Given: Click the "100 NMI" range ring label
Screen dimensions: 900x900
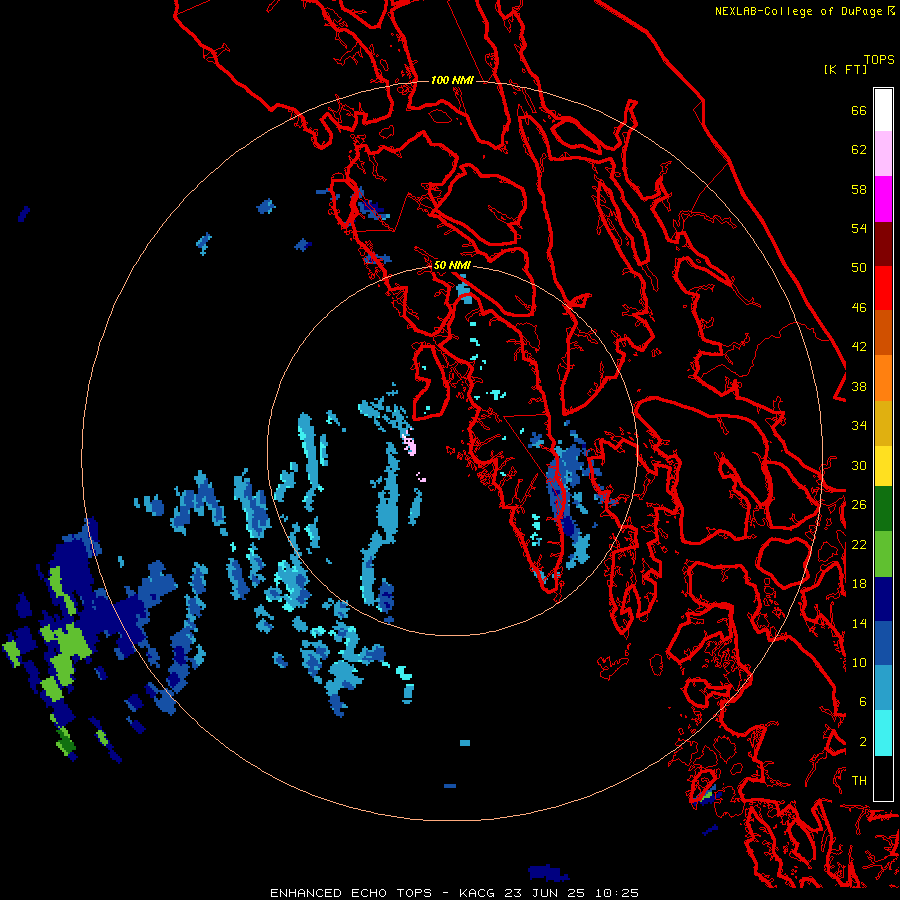Looking at the screenshot, I should point(452,80).
